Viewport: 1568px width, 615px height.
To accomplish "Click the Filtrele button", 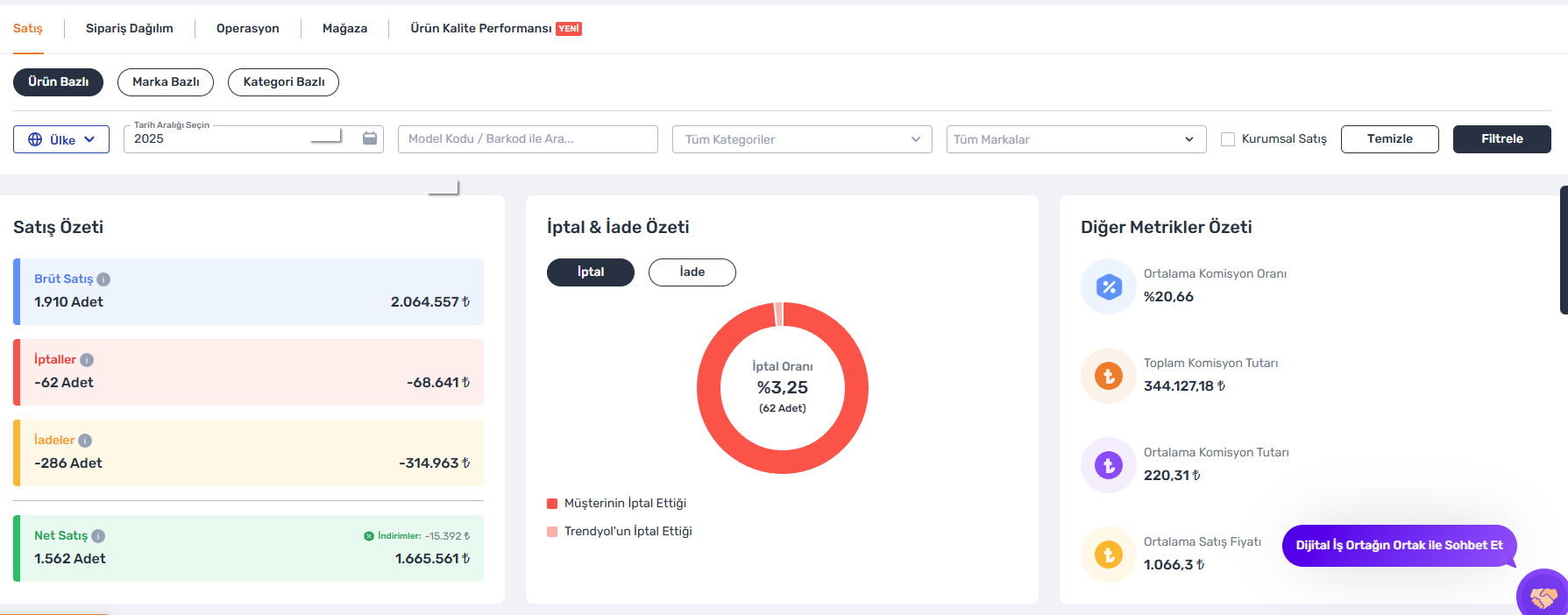I will [1502, 139].
